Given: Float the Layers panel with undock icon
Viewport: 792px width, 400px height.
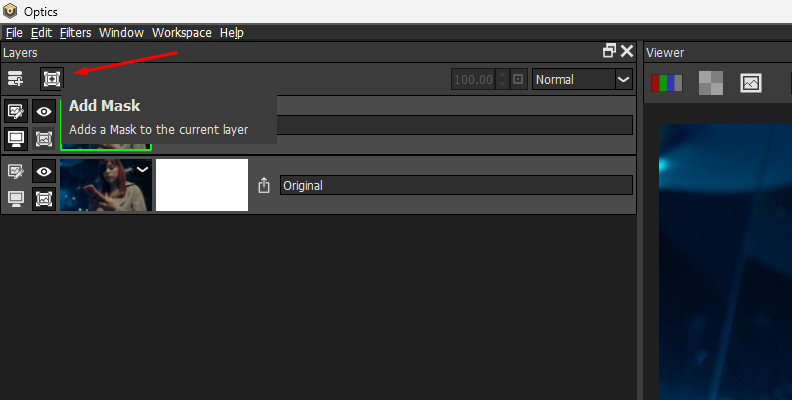Looking at the screenshot, I should click(x=609, y=51).
